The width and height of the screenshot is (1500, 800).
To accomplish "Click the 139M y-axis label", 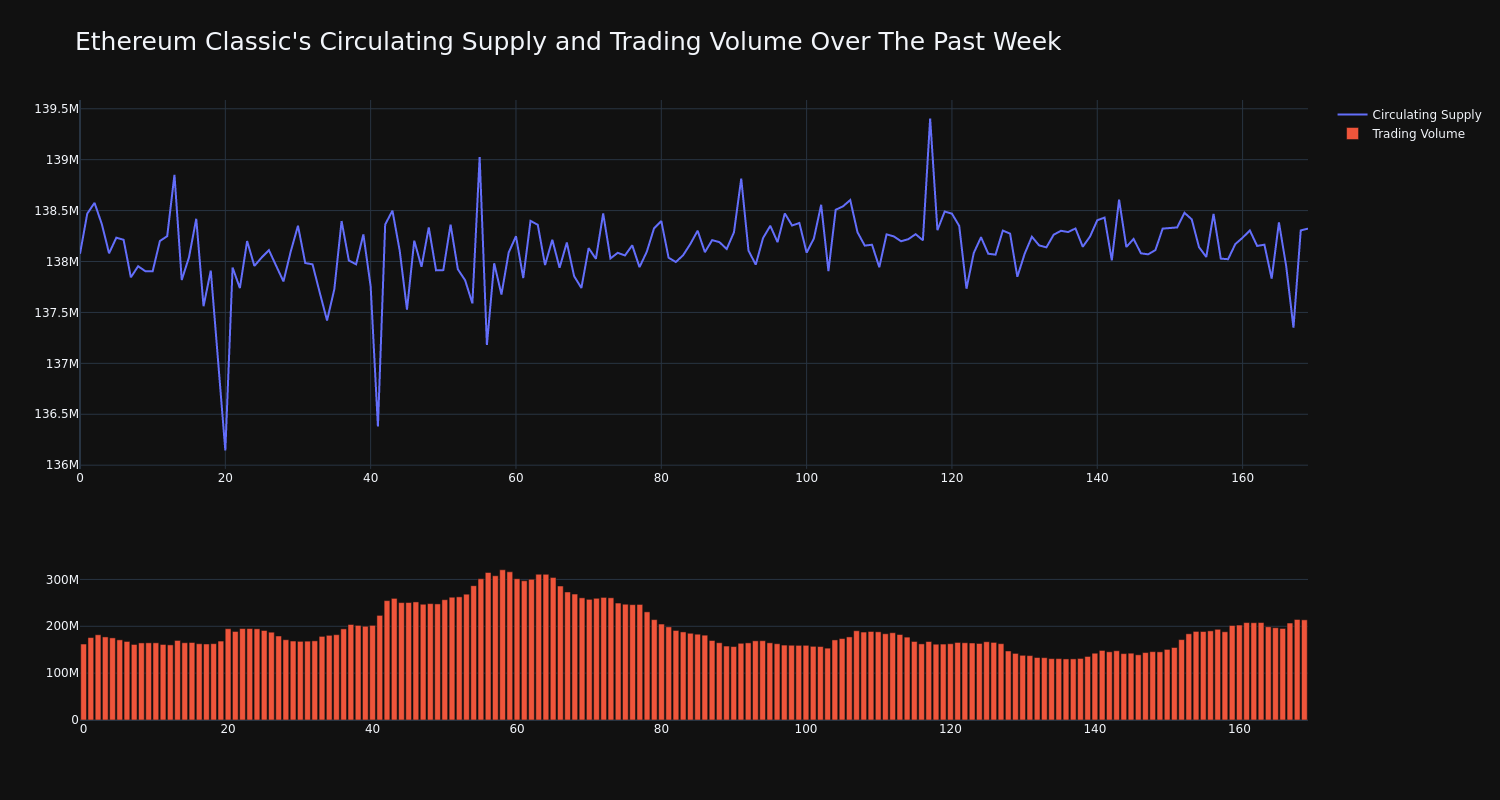I will pos(62,160).
